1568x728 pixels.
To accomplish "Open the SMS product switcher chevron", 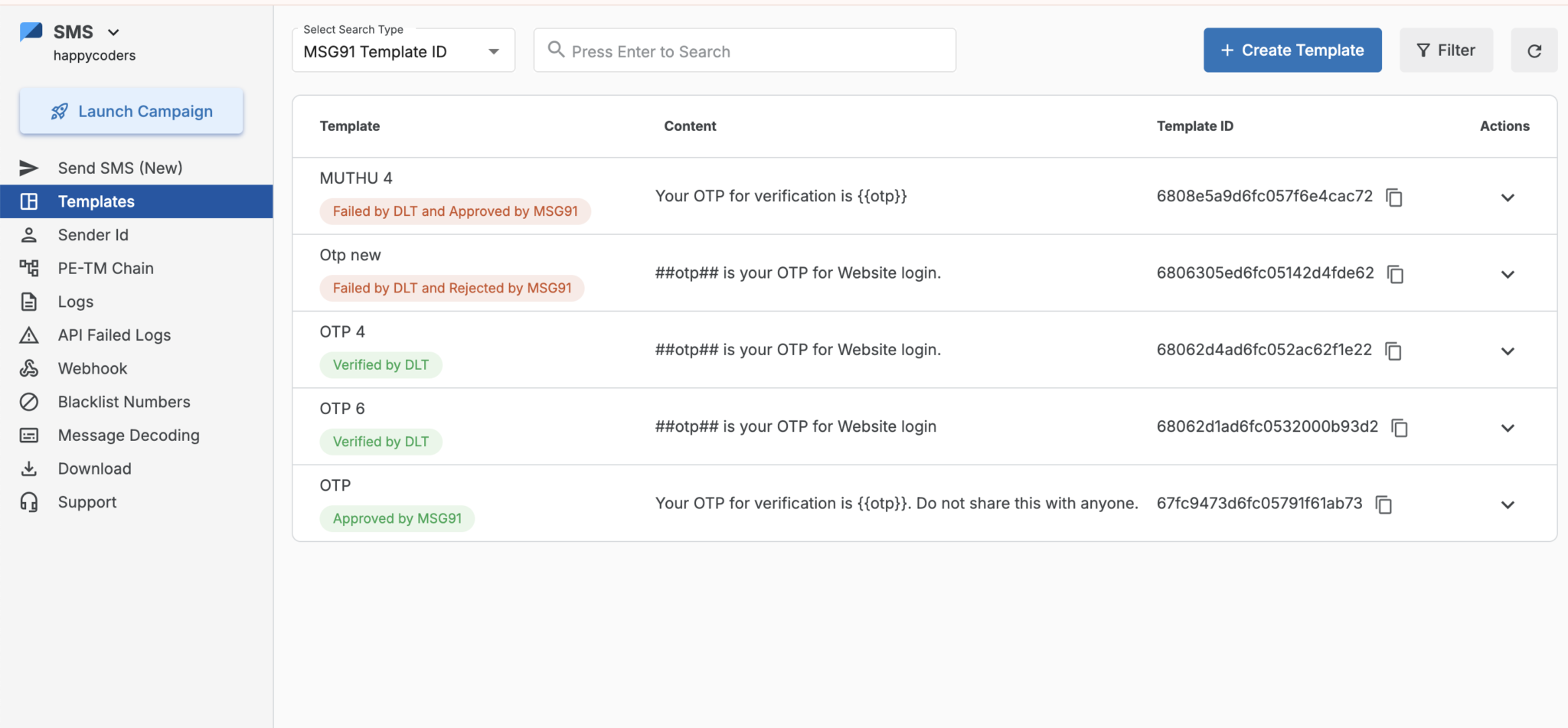I will point(113,32).
